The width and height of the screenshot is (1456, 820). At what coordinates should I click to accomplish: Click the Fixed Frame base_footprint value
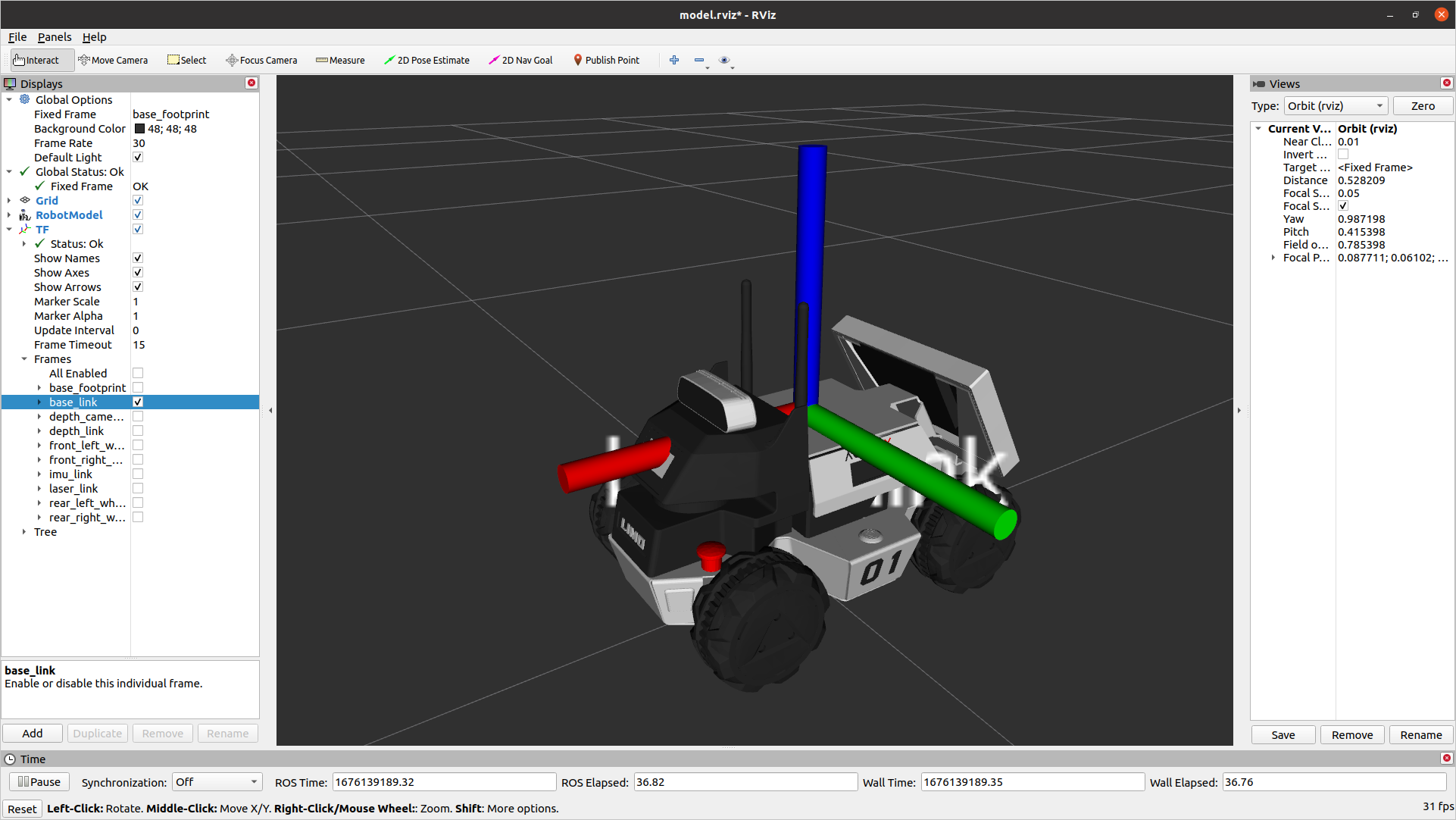coord(171,114)
